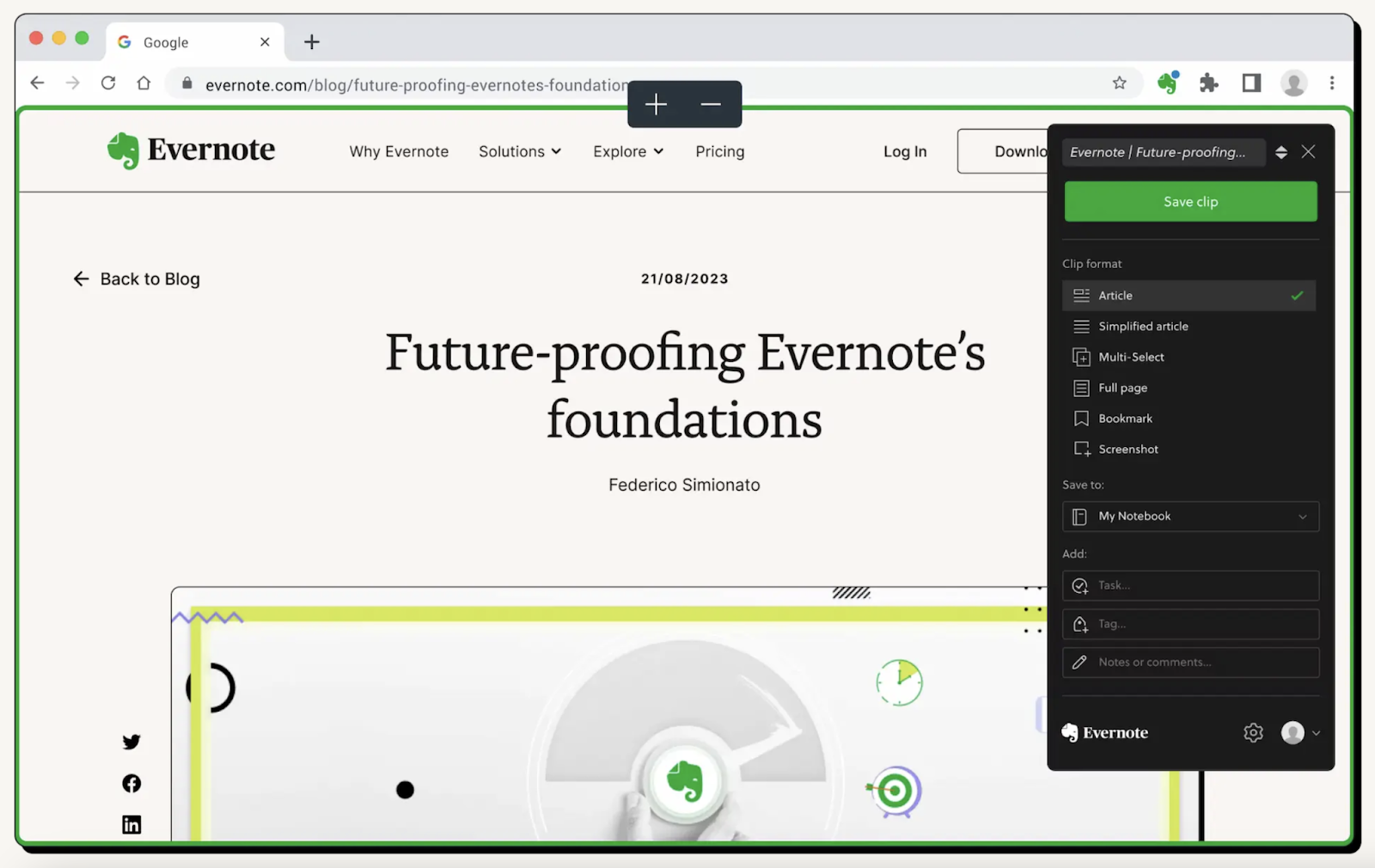Screen dimensions: 1375x868
Task: Open the Chrome profile avatar
Action: tap(1293, 83)
